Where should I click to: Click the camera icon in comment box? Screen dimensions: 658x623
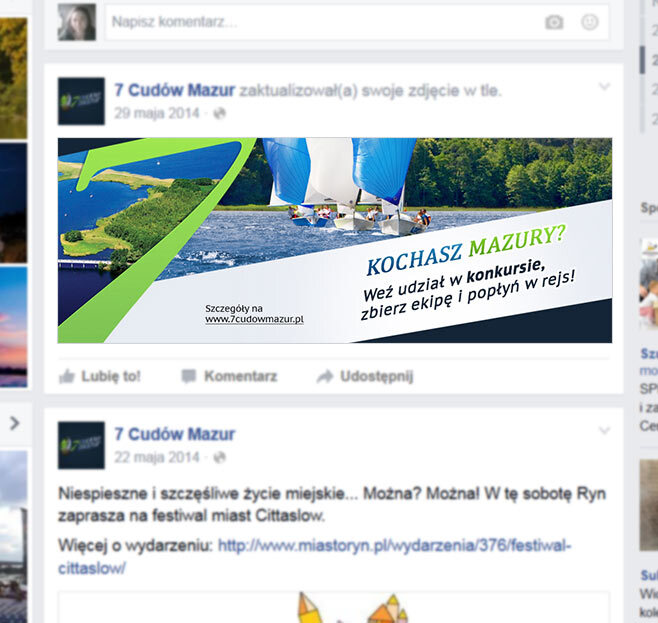(x=554, y=22)
